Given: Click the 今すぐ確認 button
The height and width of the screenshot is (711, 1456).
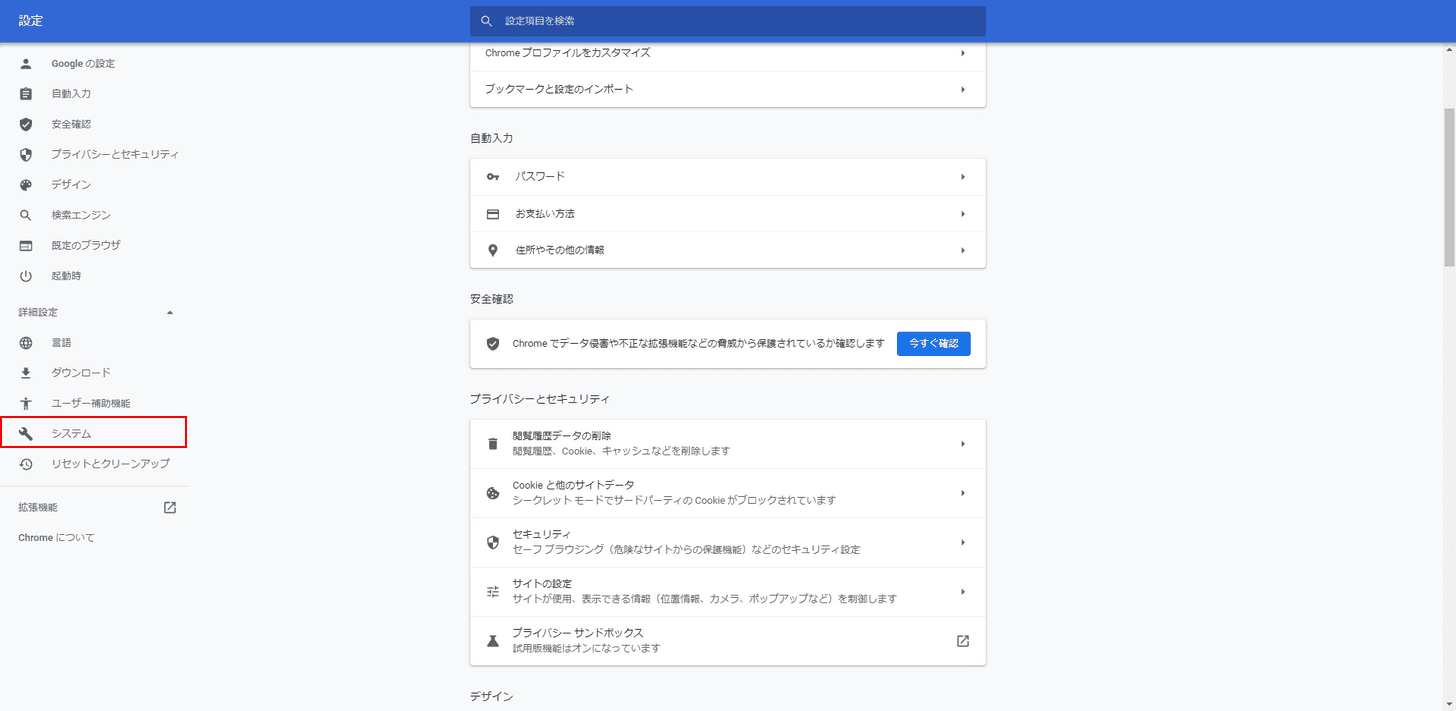Looking at the screenshot, I should pyautogui.click(x=934, y=343).
